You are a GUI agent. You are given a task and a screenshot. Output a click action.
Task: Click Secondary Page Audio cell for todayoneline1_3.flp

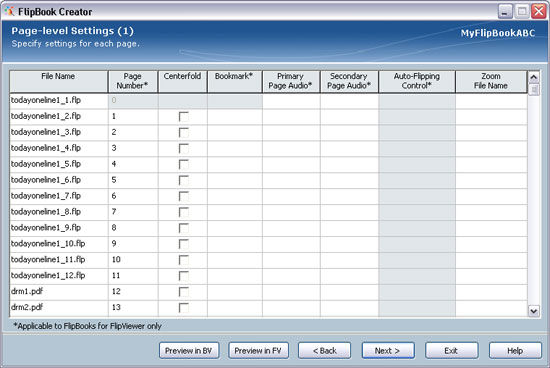coord(349,133)
